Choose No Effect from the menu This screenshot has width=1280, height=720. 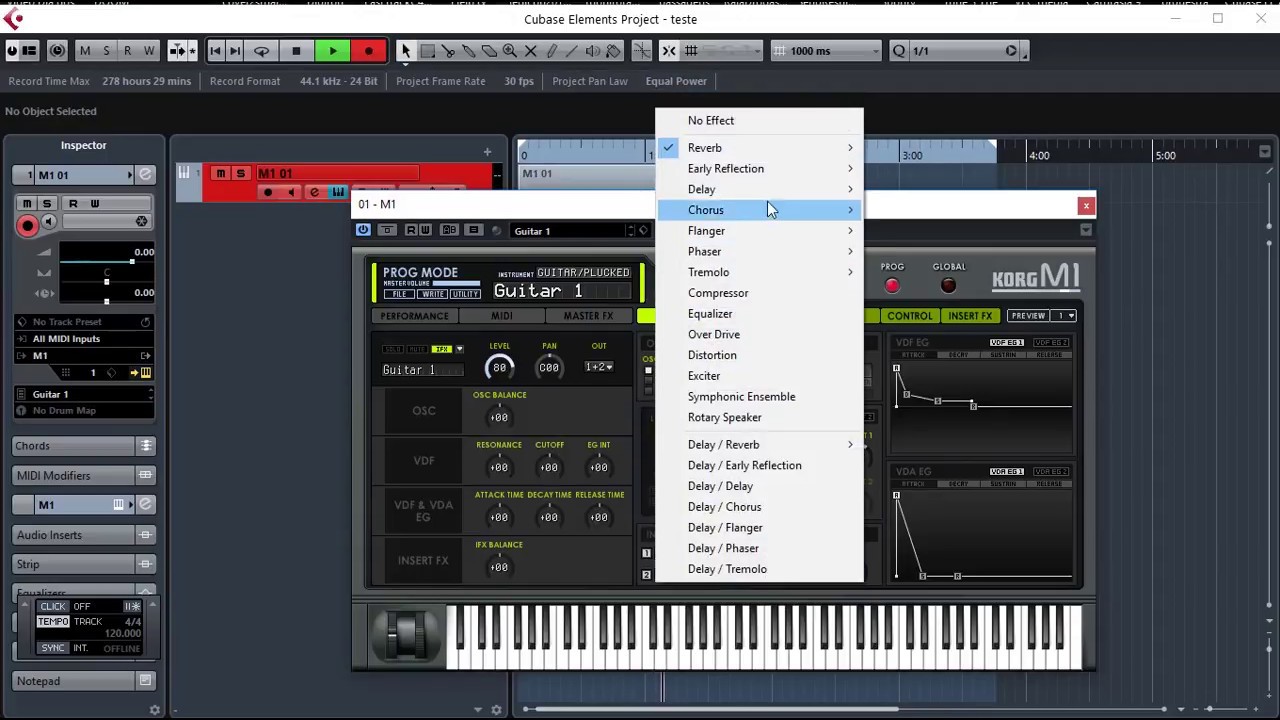pos(760,120)
